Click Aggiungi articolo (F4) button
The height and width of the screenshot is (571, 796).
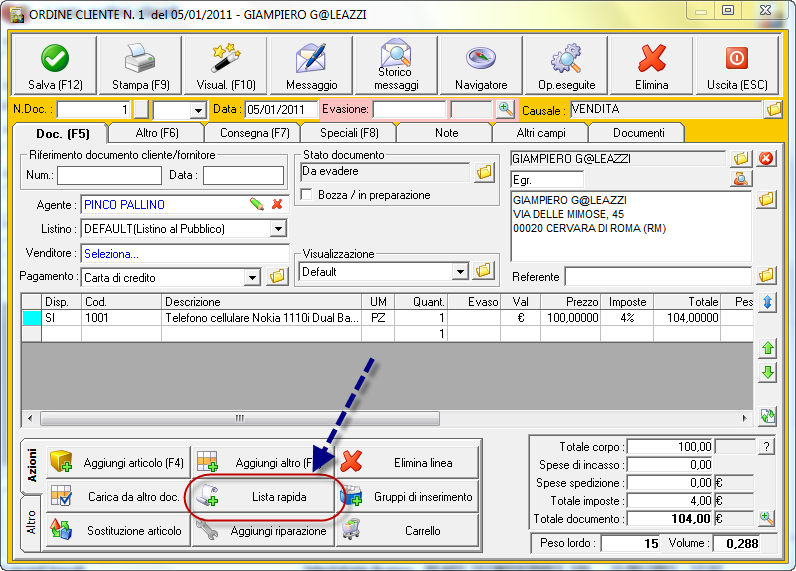click(x=118, y=462)
